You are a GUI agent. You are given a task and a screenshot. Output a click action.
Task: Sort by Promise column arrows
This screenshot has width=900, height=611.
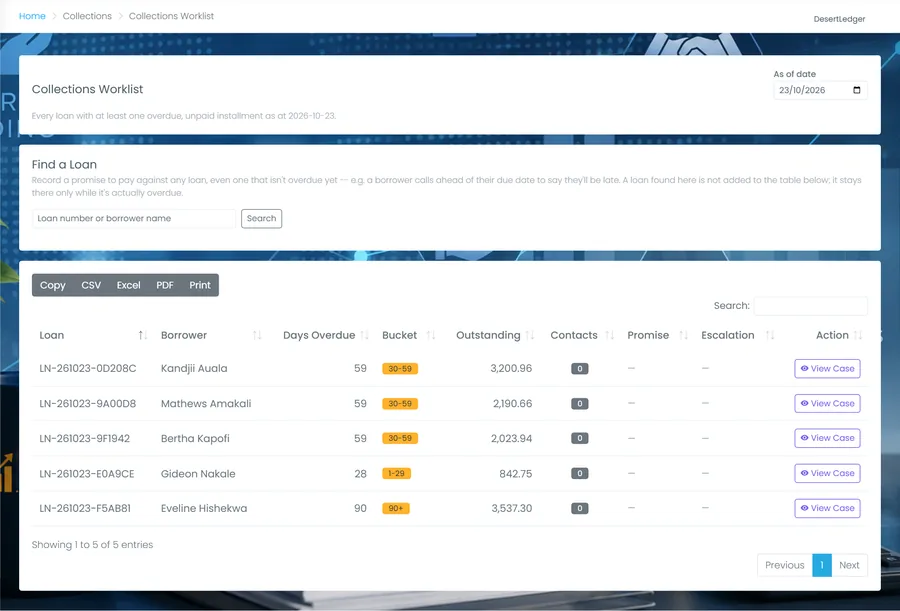pos(683,335)
